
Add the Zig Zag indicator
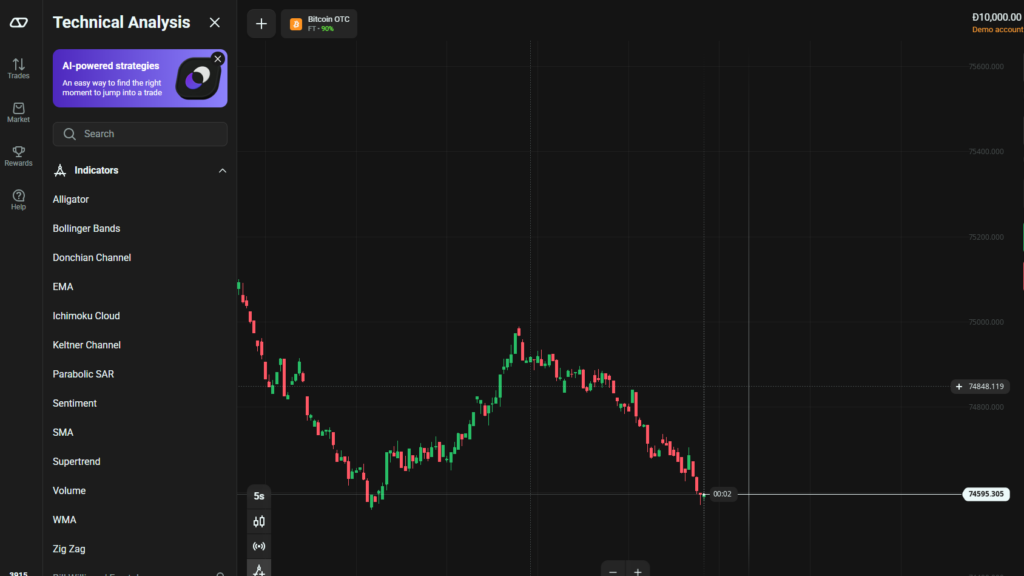tap(69, 549)
